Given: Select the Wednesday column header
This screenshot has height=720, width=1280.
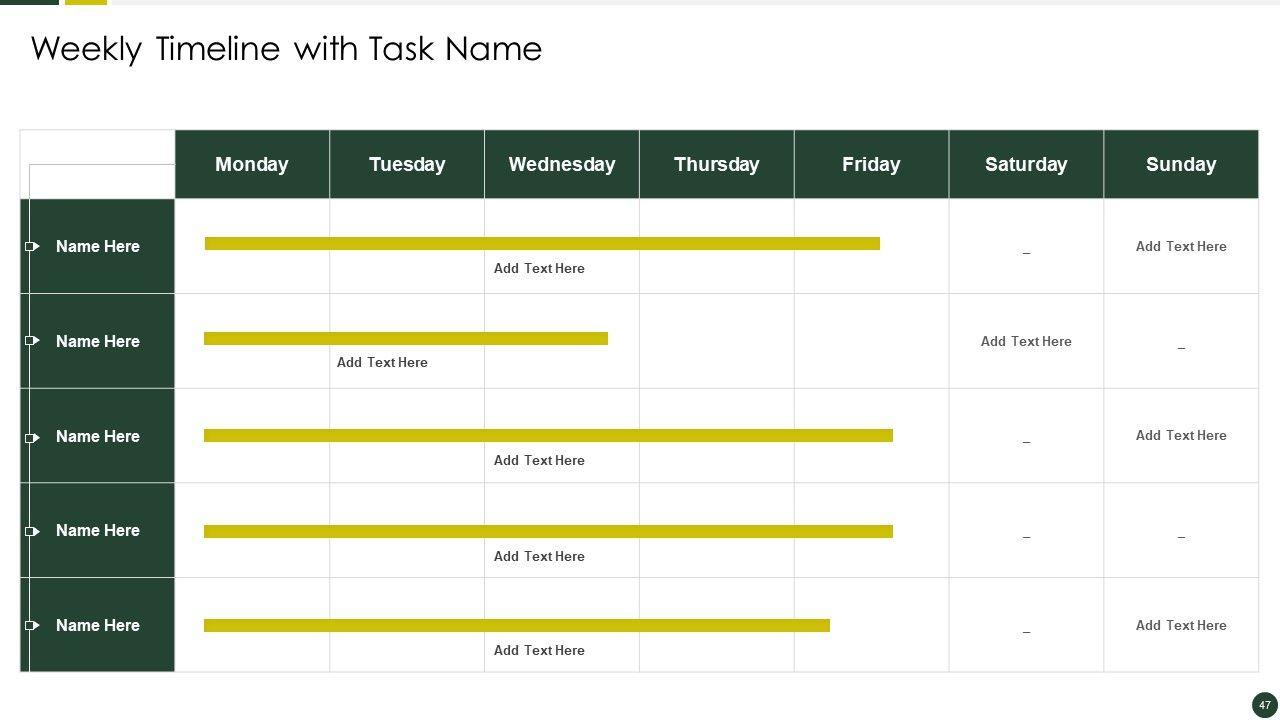Looking at the screenshot, I should [562, 164].
